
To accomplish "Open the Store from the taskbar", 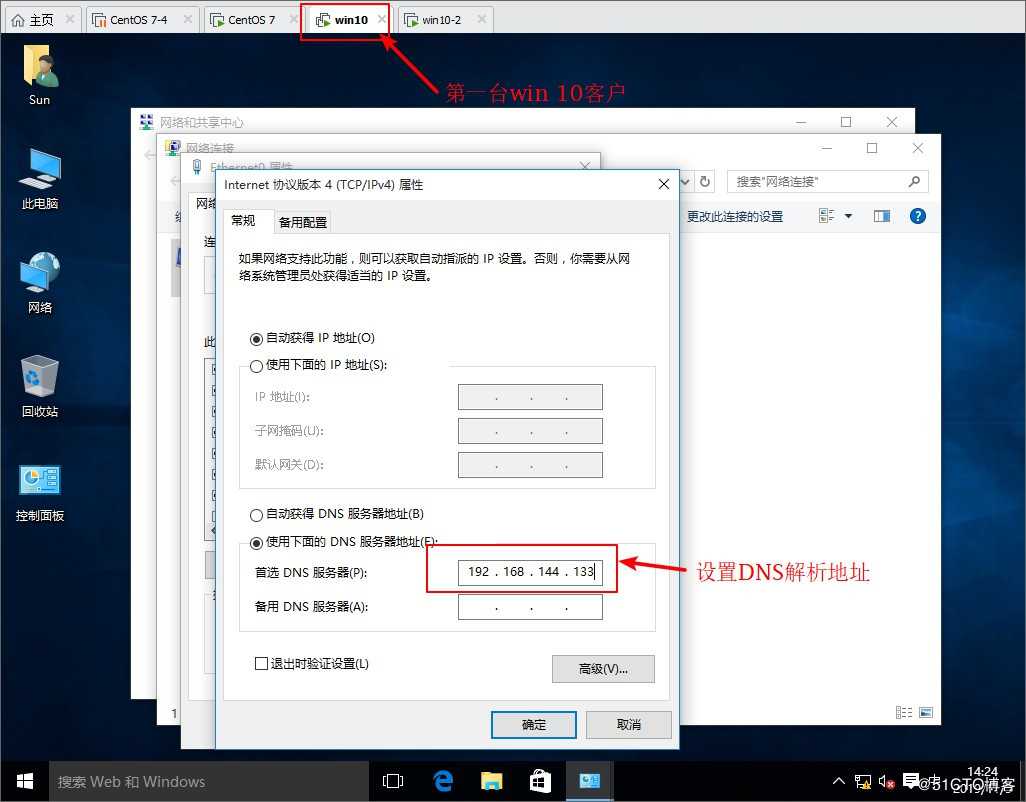I will coord(540,781).
